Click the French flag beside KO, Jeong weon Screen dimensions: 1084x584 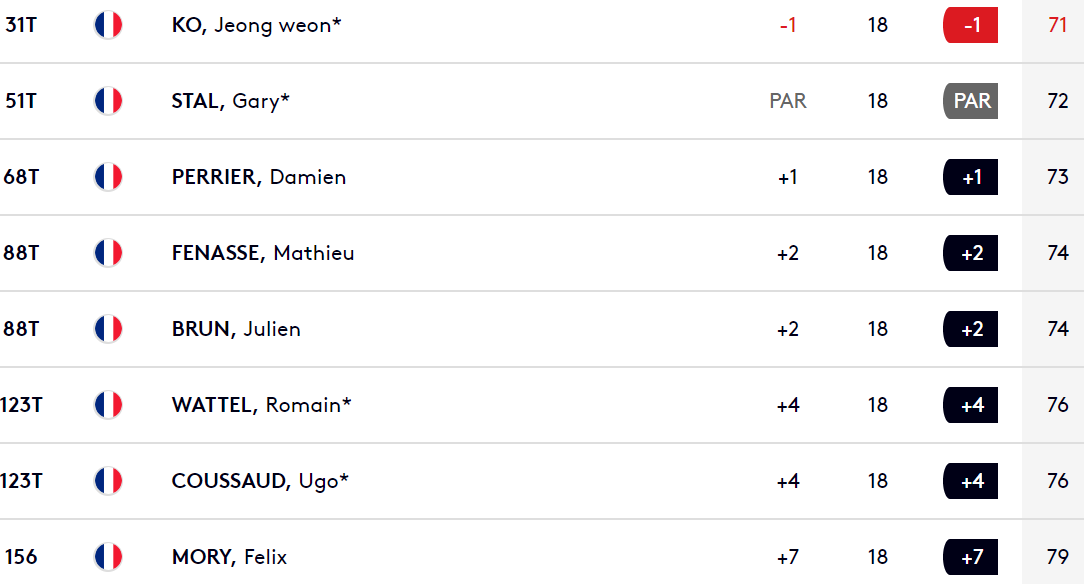pos(108,25)
